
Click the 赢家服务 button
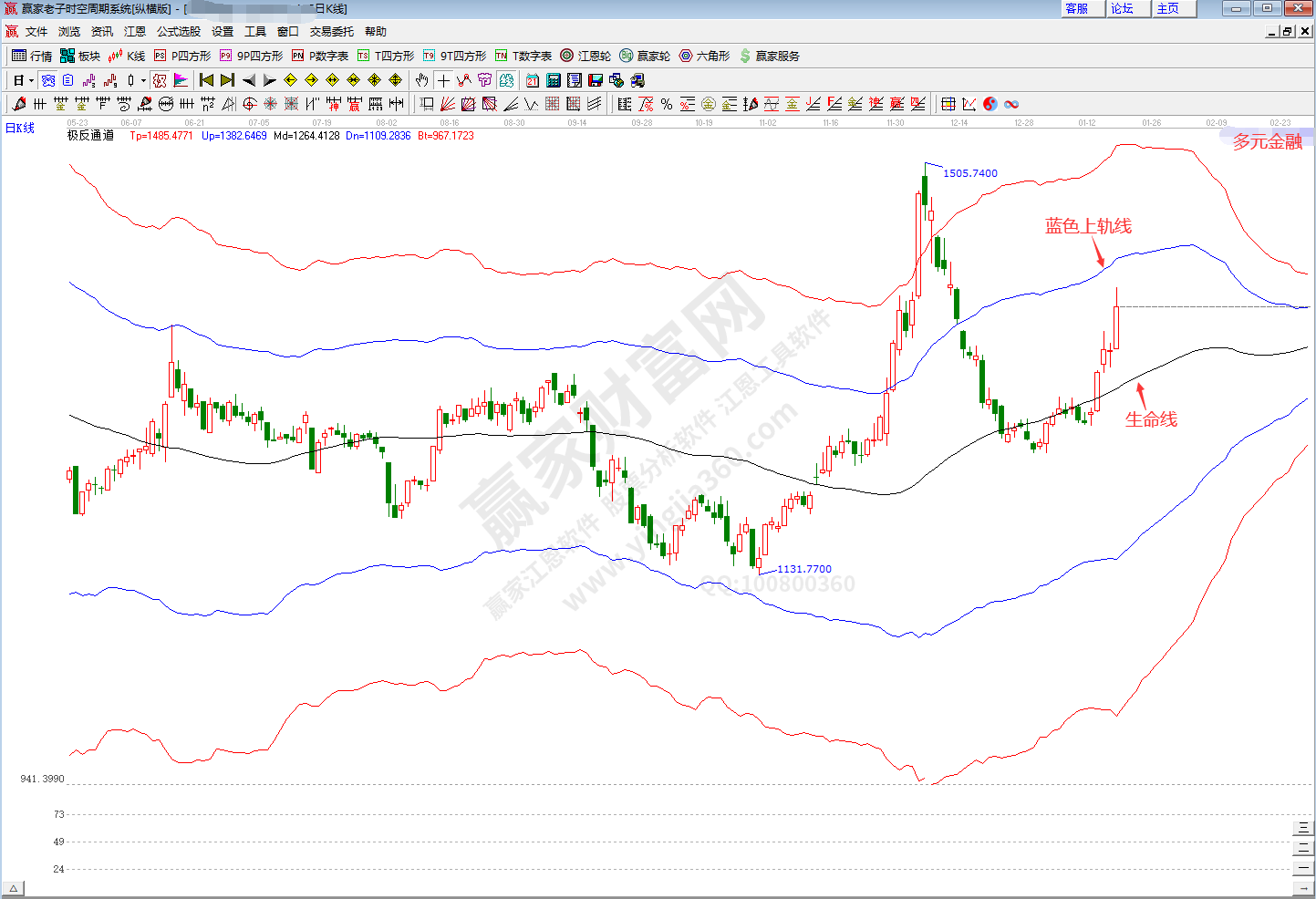pos(770,56)
